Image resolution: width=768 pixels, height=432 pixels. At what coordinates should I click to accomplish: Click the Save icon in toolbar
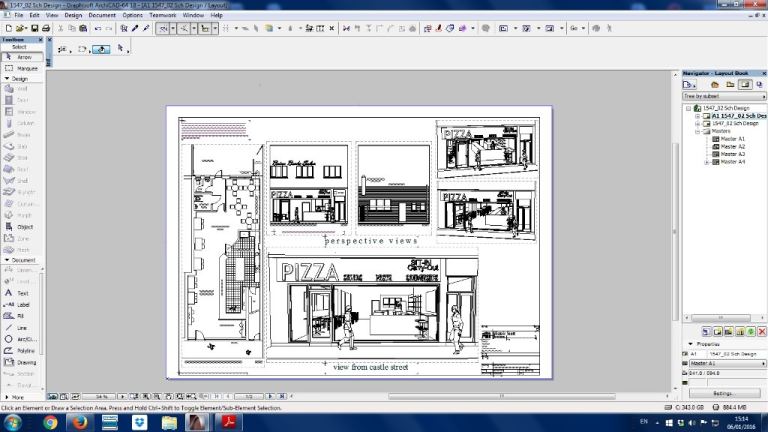pyautogui.click(x=33, y=28)
